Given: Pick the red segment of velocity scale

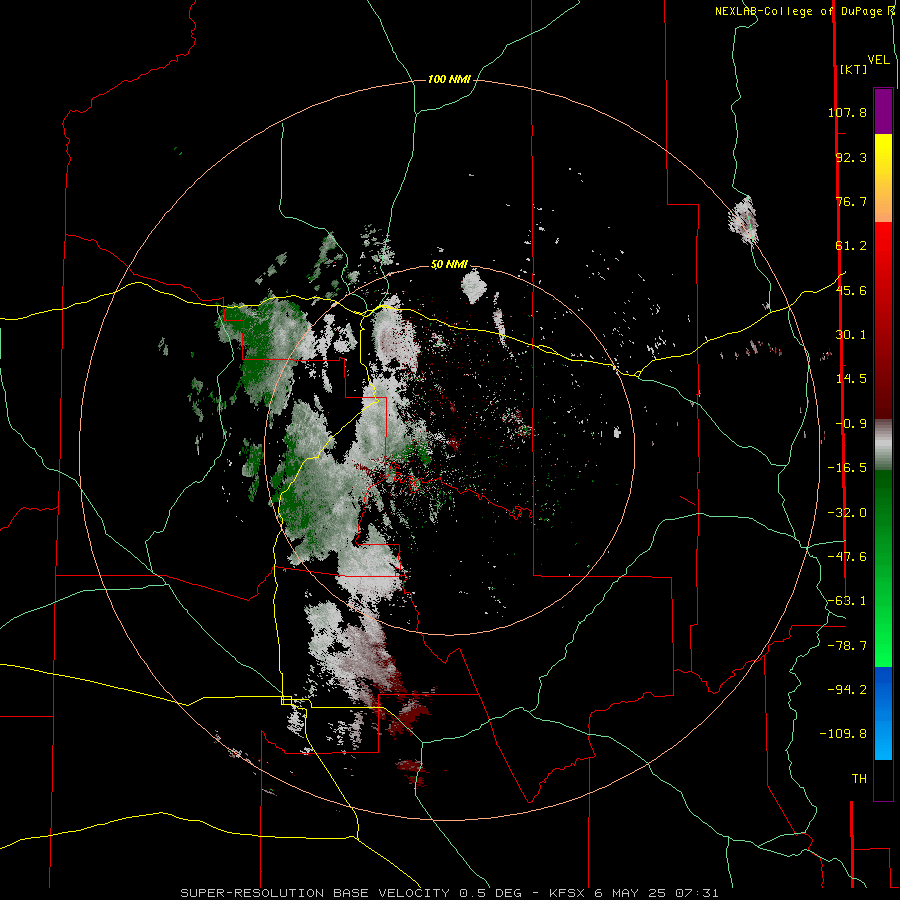Looking at the screenshot, I should [883, 320].
